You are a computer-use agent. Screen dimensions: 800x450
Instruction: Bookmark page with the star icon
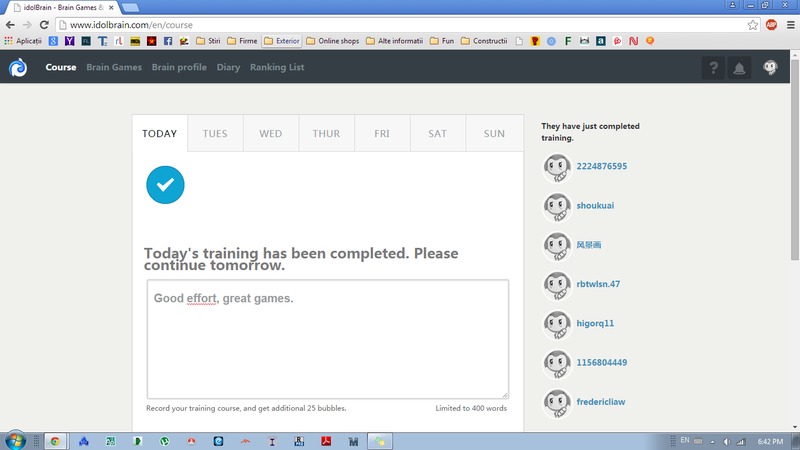pos(752,24)
